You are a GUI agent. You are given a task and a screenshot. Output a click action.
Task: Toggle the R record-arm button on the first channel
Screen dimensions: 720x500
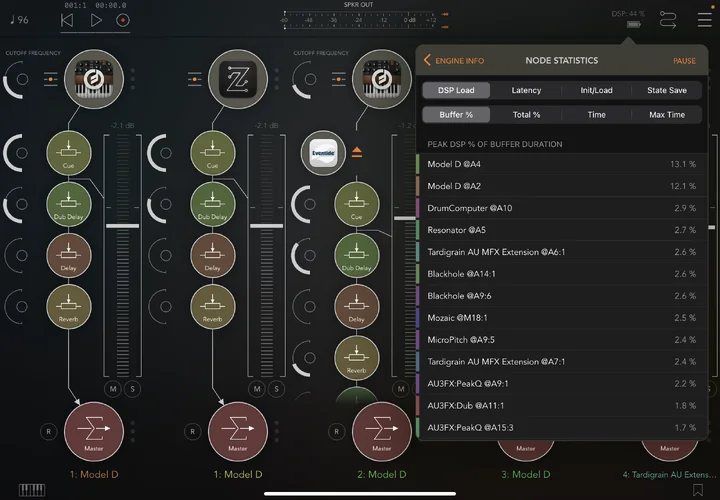coord(47,432)
